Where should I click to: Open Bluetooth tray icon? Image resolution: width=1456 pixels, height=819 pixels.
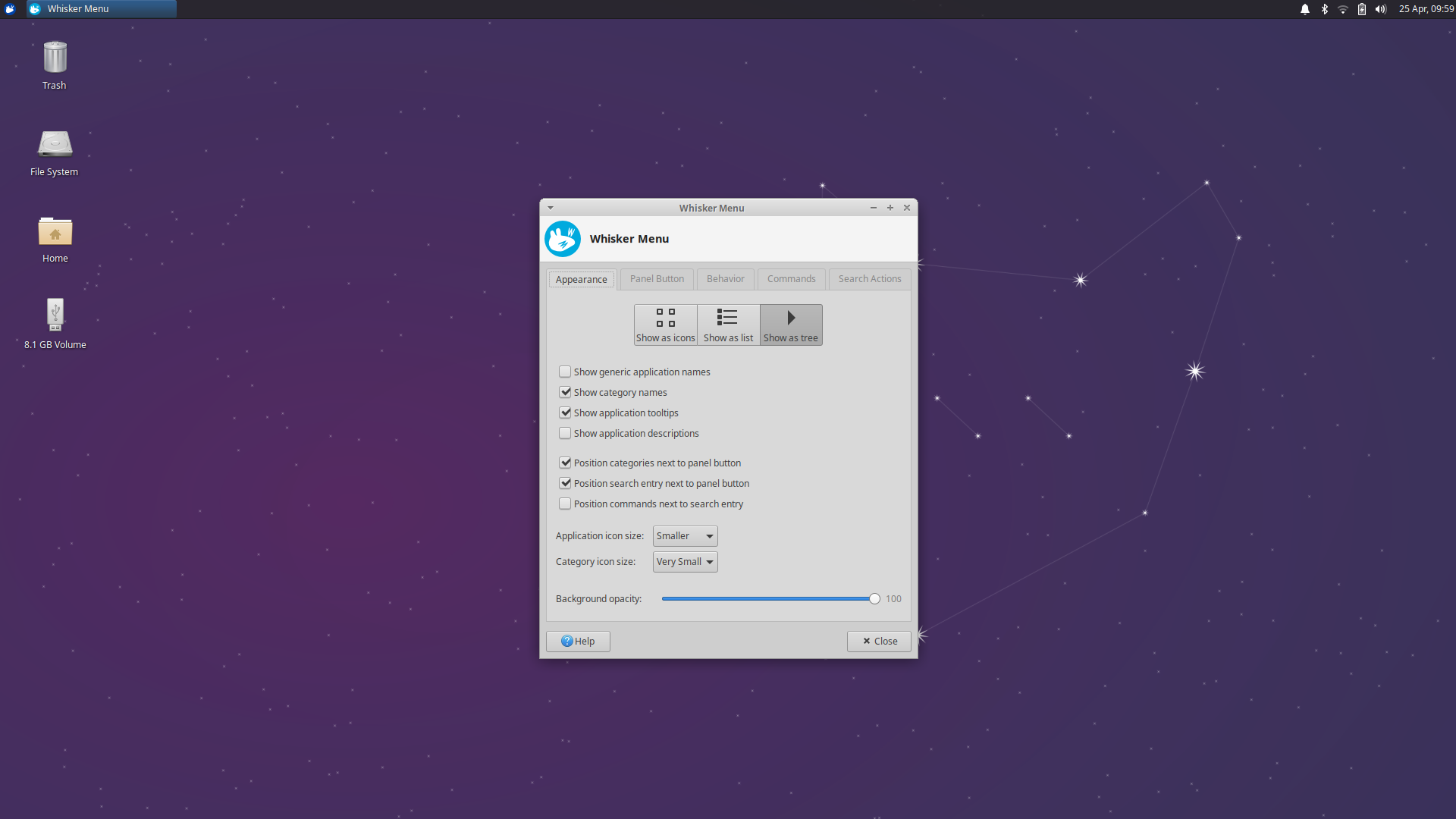tap(1325, 9)
